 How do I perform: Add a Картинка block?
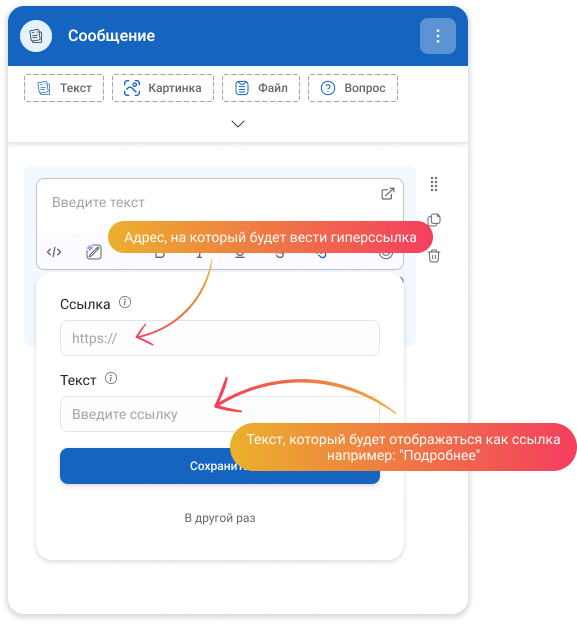[163, 88]
